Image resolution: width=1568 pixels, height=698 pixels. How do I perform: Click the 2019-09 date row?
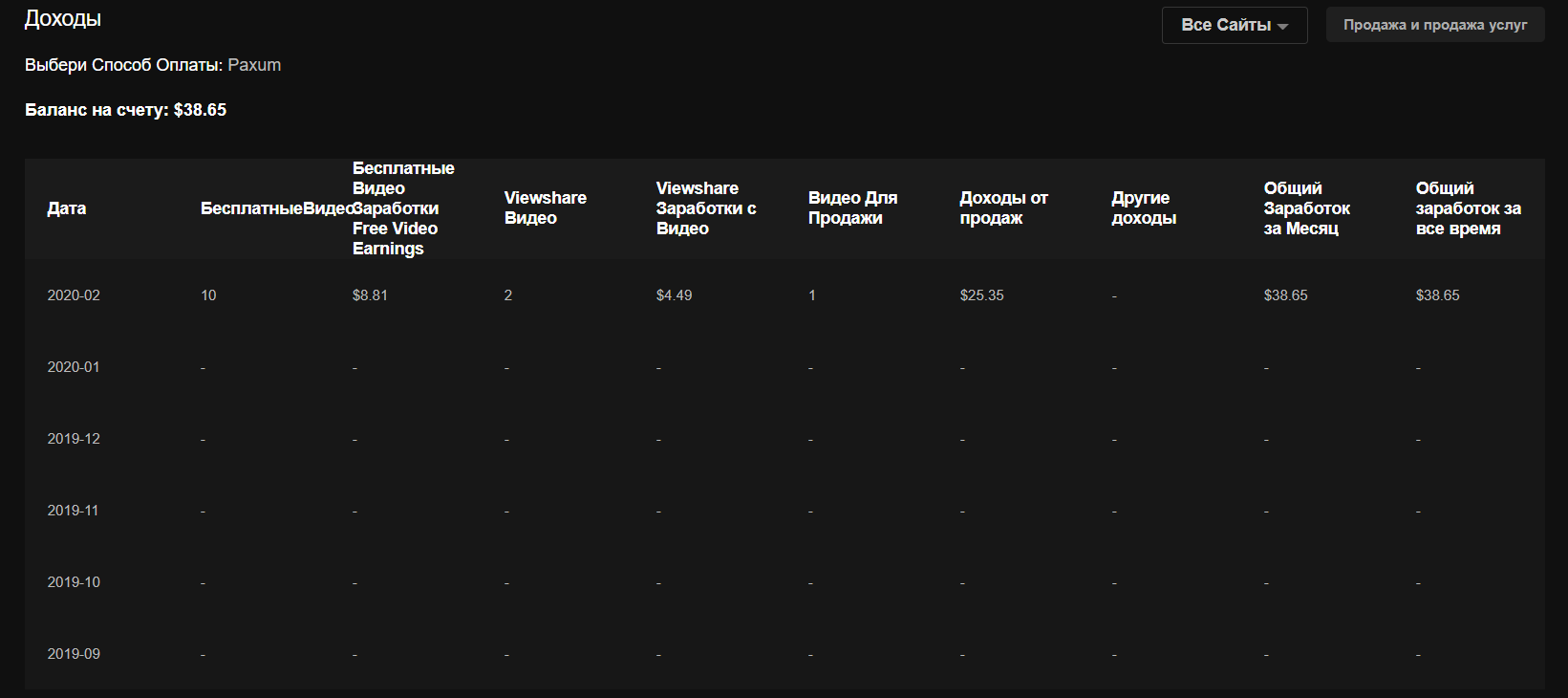(74, 654)
